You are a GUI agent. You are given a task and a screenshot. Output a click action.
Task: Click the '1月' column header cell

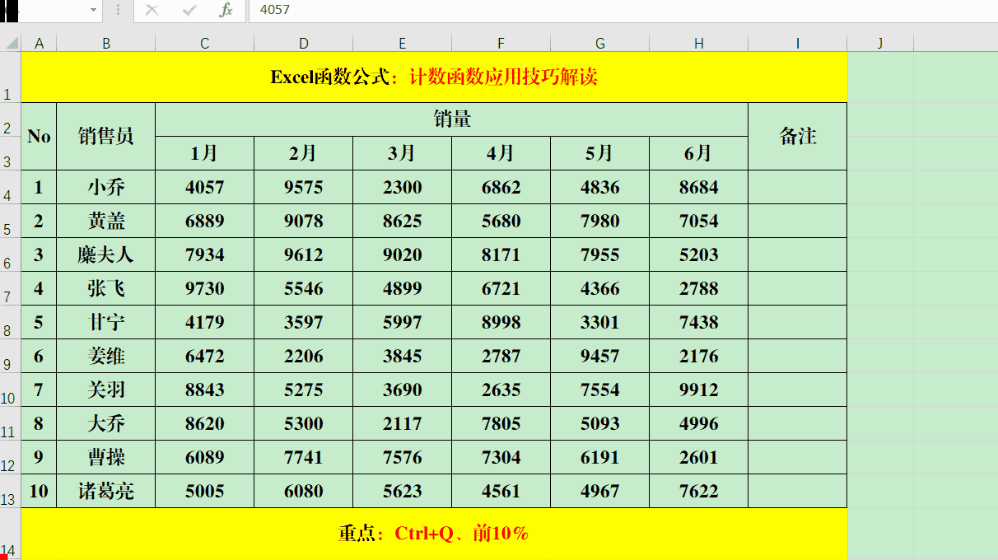click(x=205, y=153)
